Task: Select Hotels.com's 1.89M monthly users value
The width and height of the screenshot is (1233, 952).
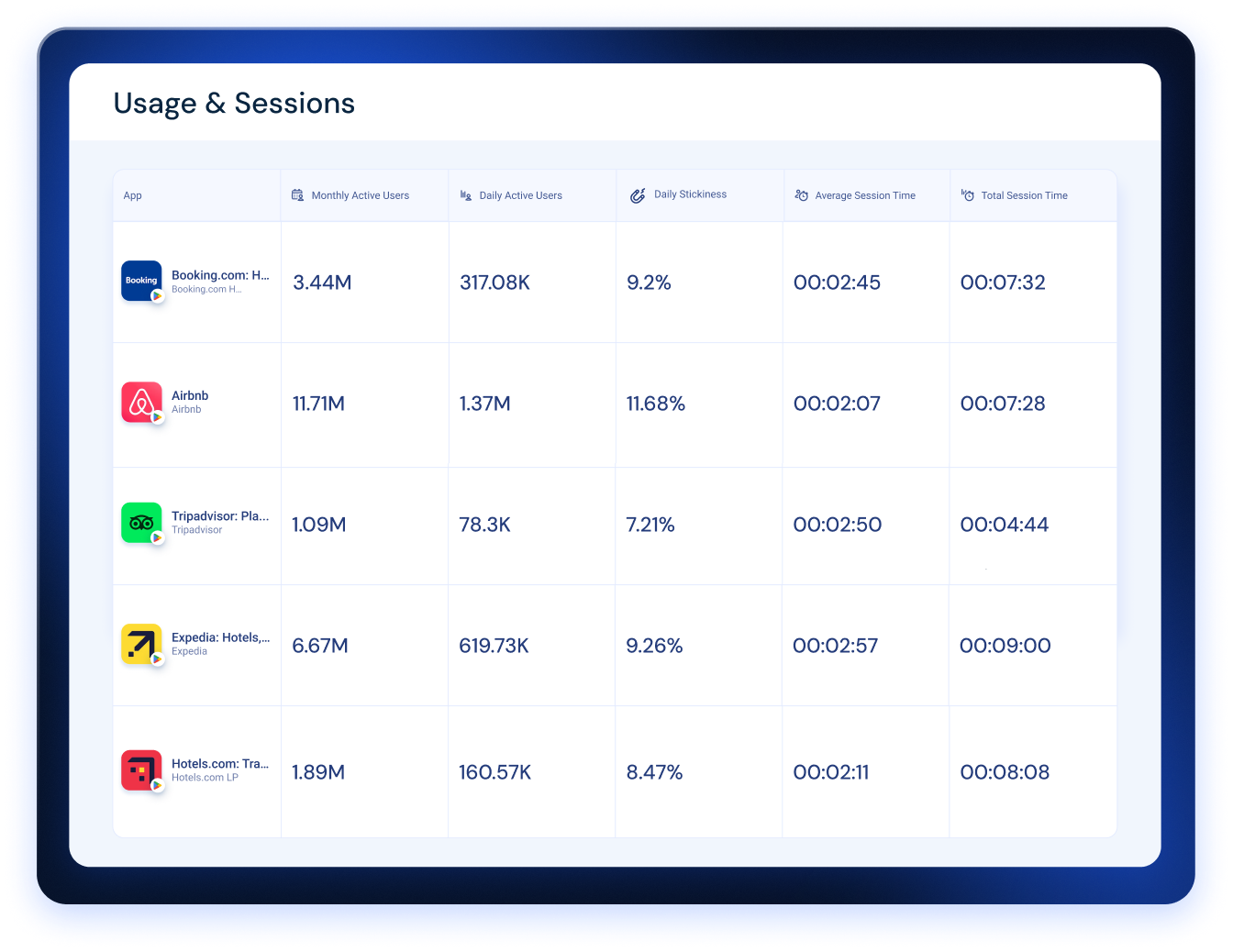Action: [x=318, y=772]
